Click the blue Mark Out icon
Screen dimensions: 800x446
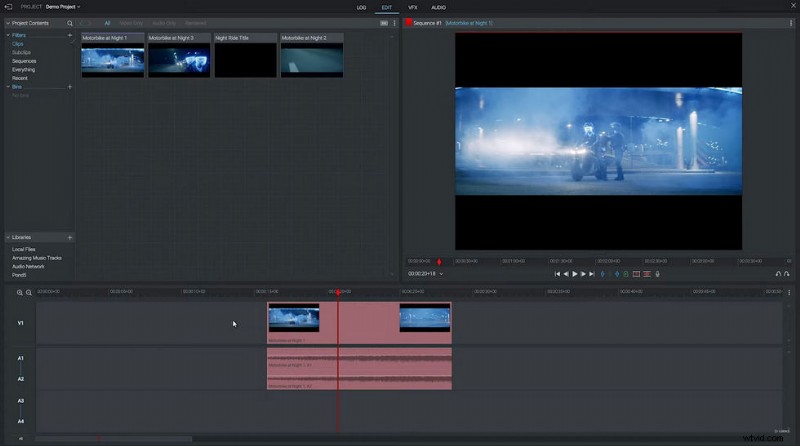pos(617,274)
